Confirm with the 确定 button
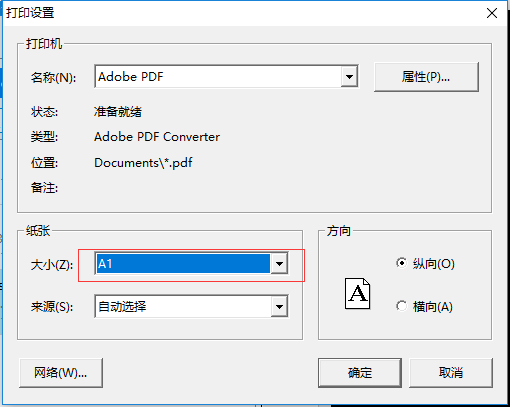 360,373
